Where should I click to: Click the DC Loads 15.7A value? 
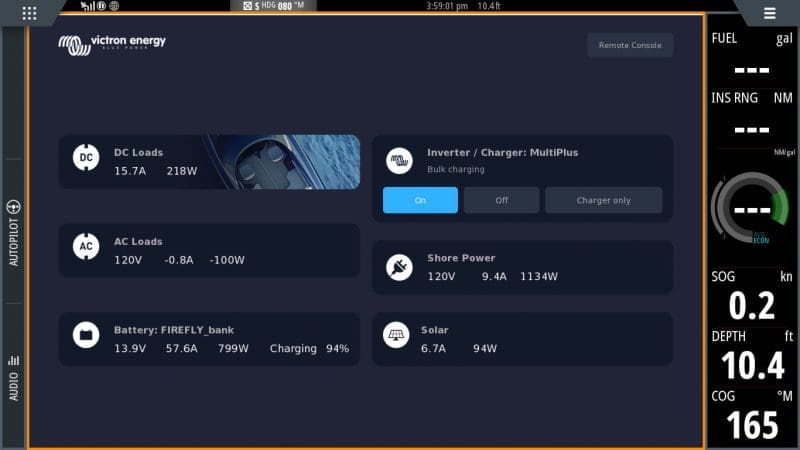click(x=130, y=171)
